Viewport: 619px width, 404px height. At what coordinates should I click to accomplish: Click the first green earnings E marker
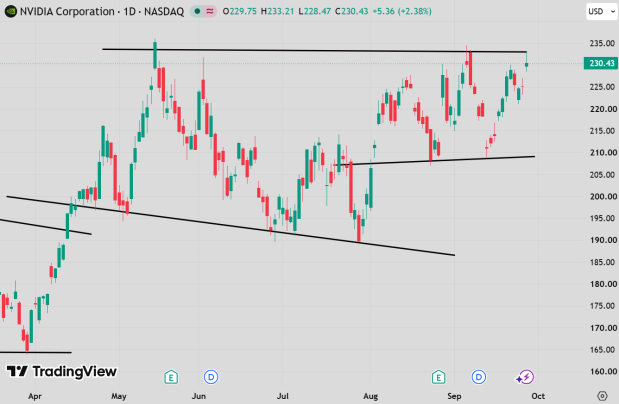[171, 377]
